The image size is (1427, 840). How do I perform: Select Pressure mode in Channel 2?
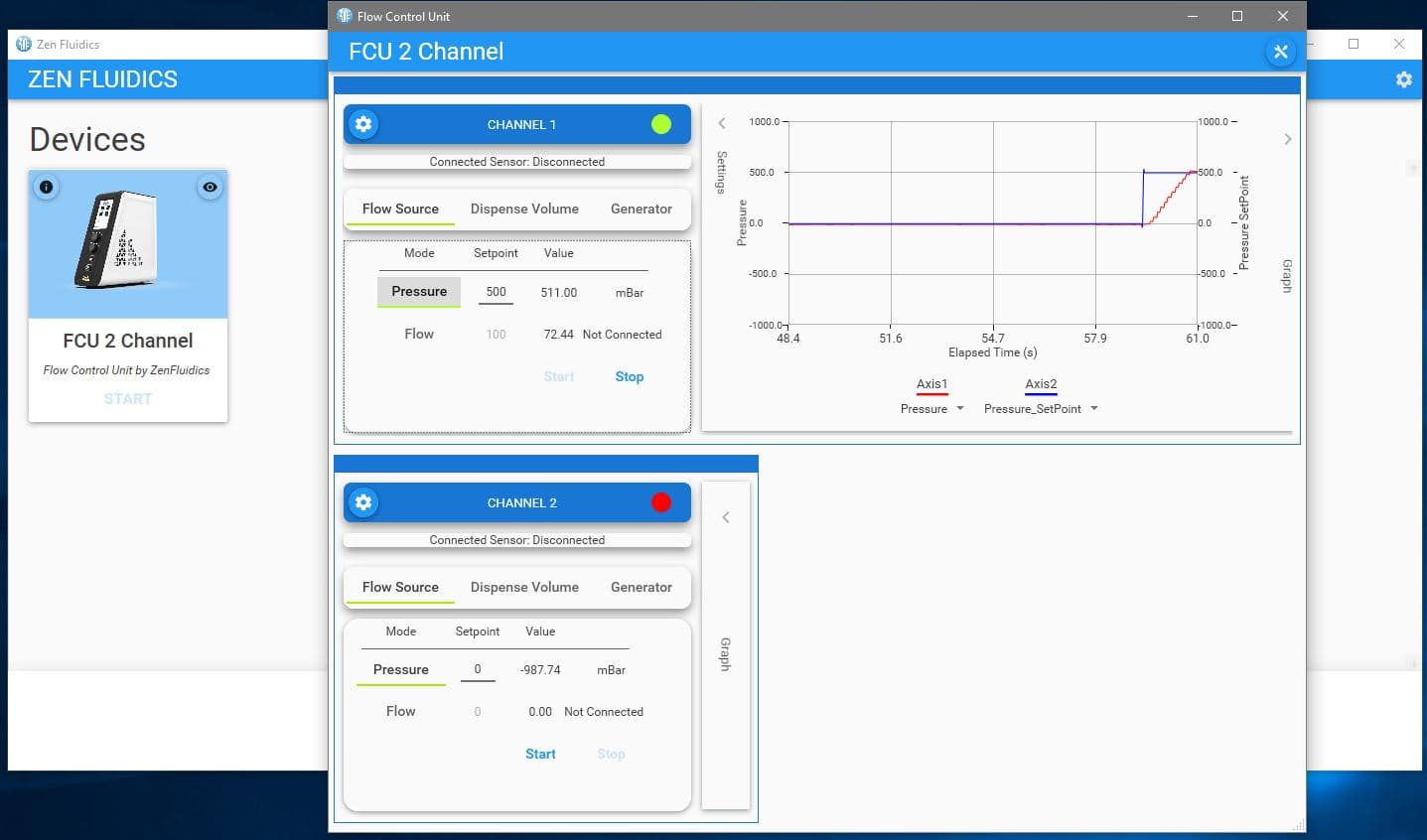[x=401, y=670]
